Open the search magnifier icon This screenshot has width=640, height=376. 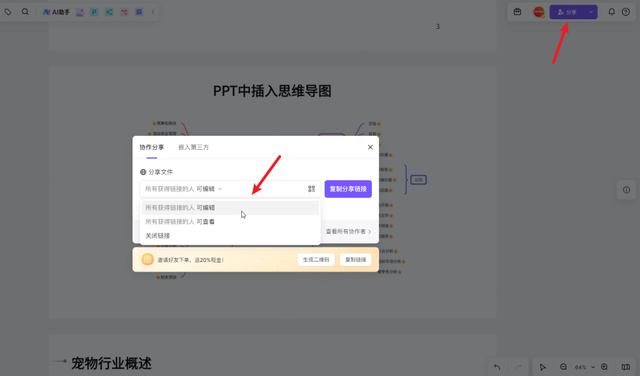pos(25,12)
